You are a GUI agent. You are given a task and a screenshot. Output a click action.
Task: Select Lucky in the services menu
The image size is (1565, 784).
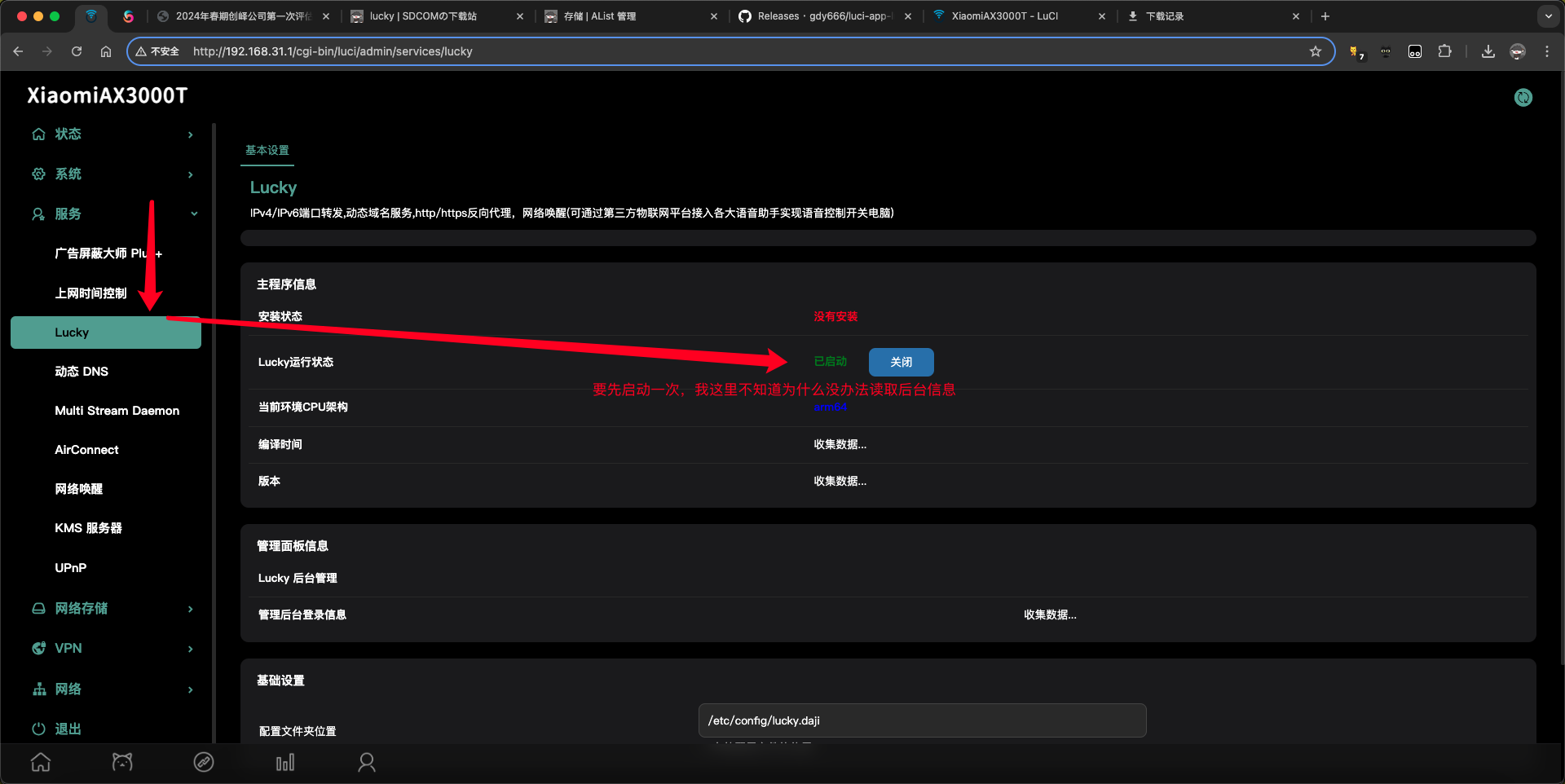point(106,333)
